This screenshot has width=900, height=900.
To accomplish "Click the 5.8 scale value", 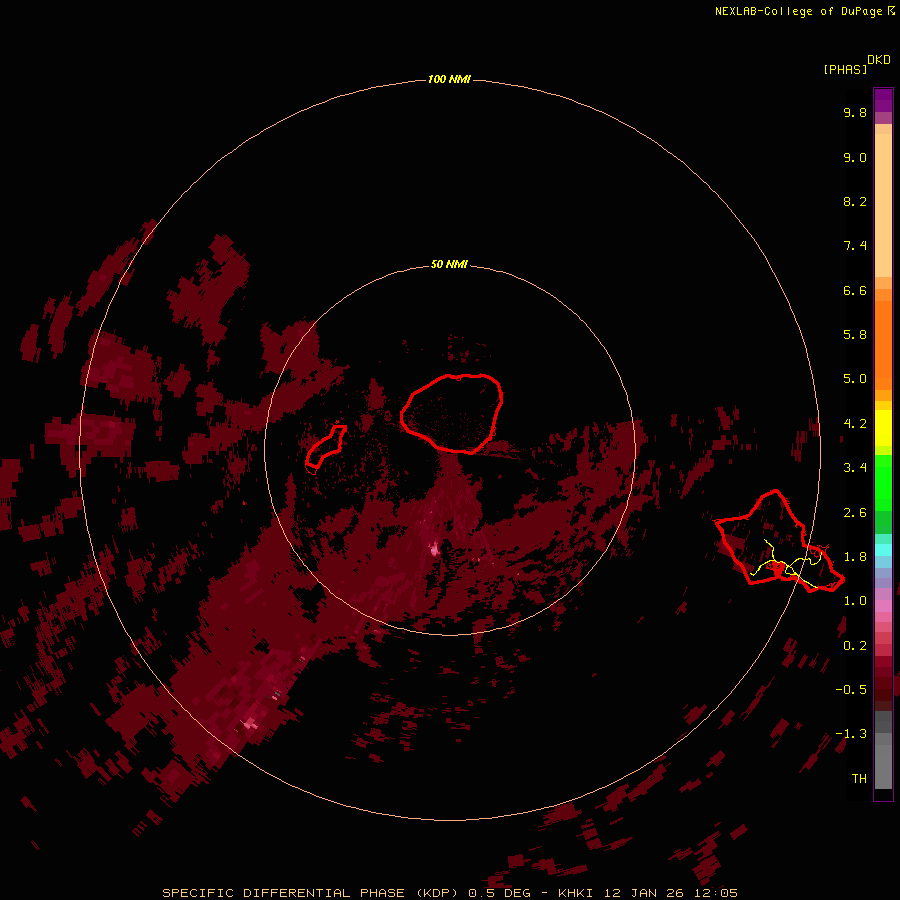I will pos(855,335).
